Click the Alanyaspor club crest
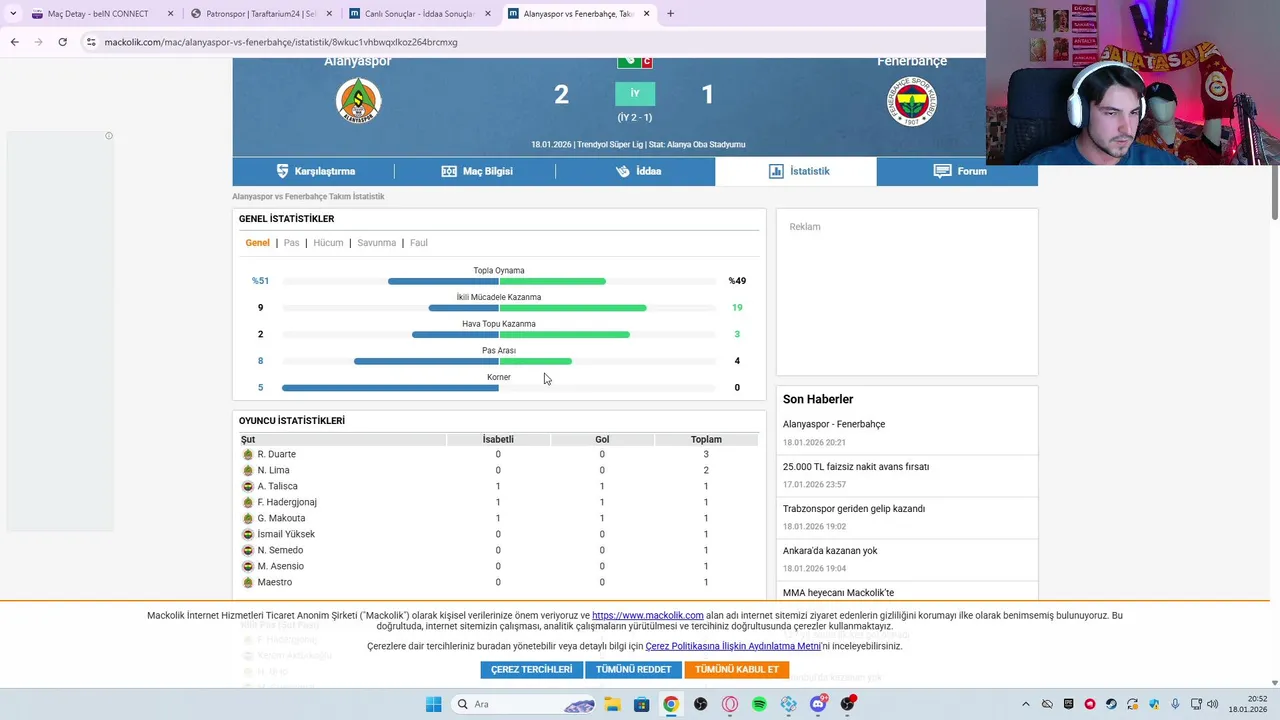Image resolution: width=1280 pixels, height=720 pixels. click(x=358, y=100)
